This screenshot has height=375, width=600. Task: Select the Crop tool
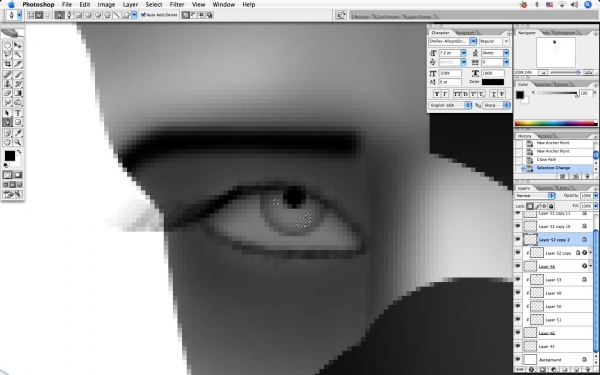pos(7,64)
